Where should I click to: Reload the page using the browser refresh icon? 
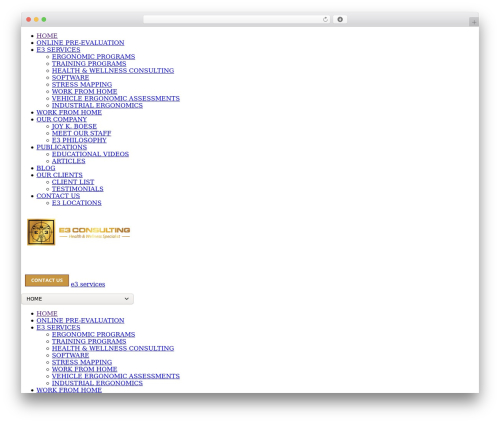325,19
